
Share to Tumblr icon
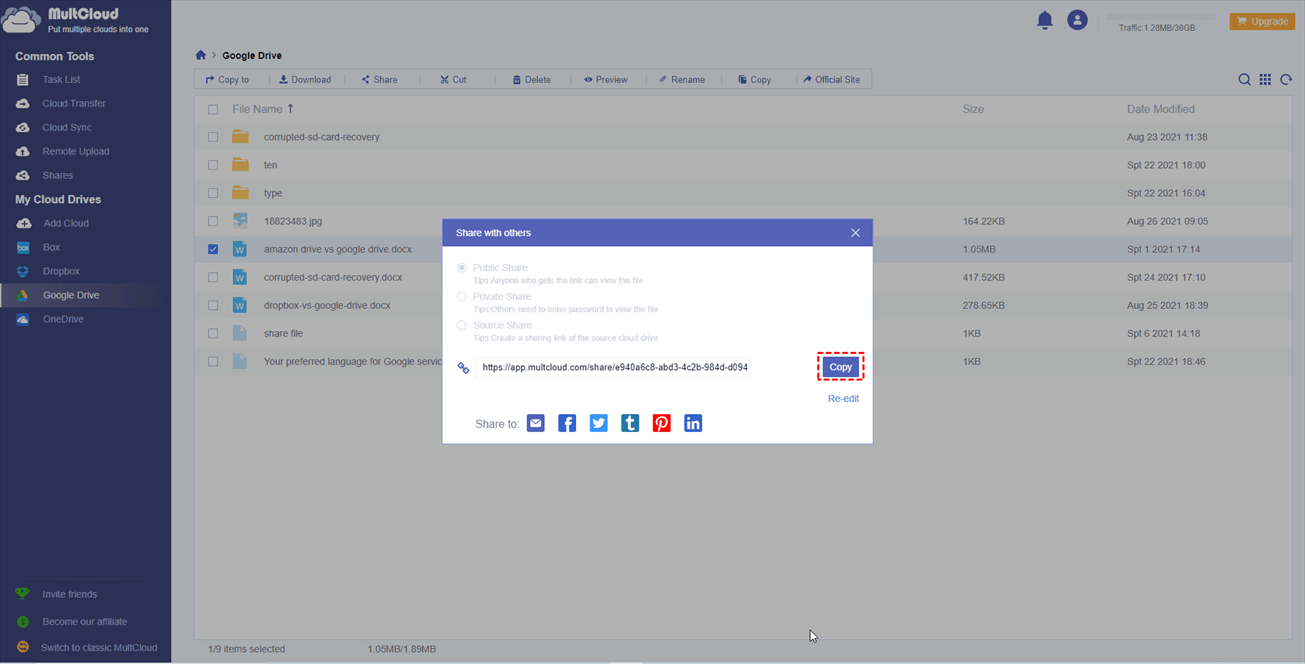(630, 423)
